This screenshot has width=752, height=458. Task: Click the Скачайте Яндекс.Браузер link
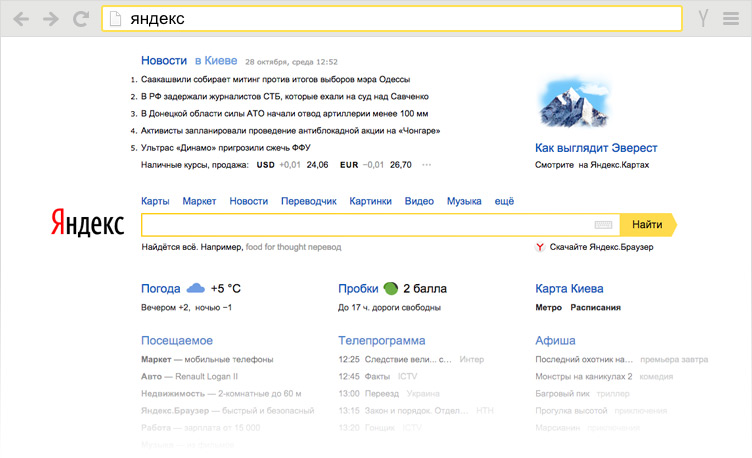point(601,247)
